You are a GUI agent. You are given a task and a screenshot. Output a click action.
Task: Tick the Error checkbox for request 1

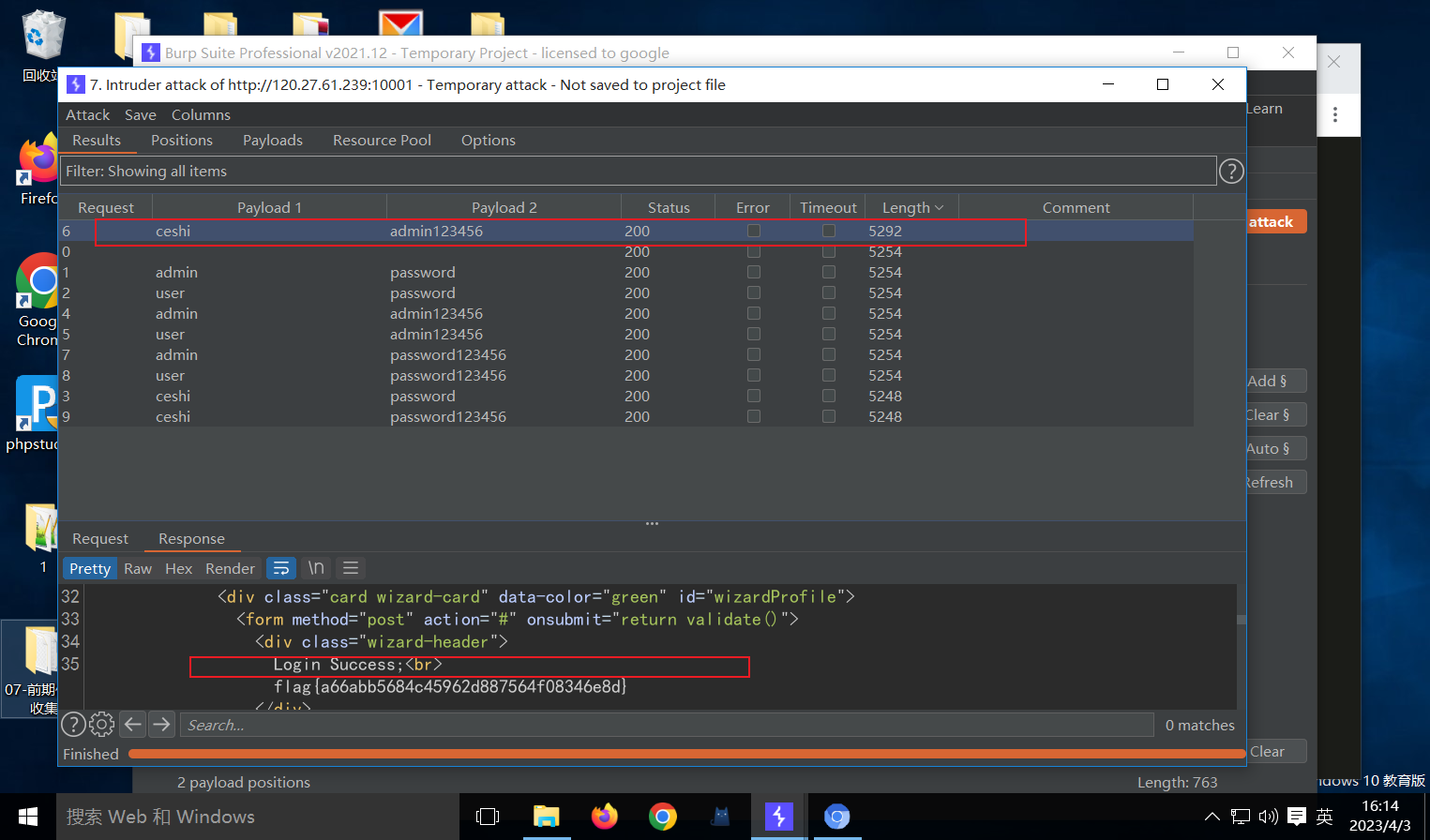click(753, 272)
